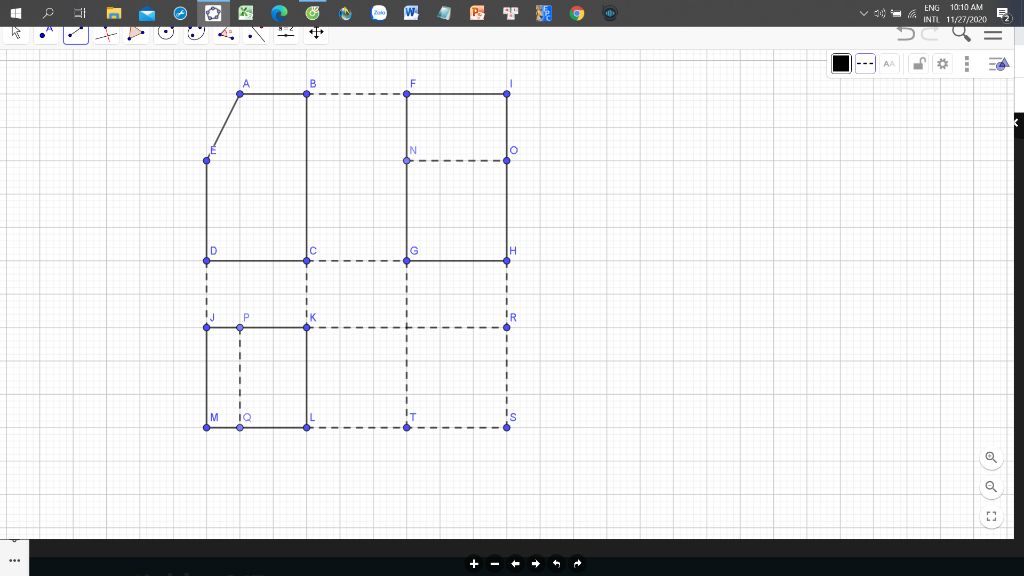Select point A on the drawing

pyautogui.click(x=240, y=94)
